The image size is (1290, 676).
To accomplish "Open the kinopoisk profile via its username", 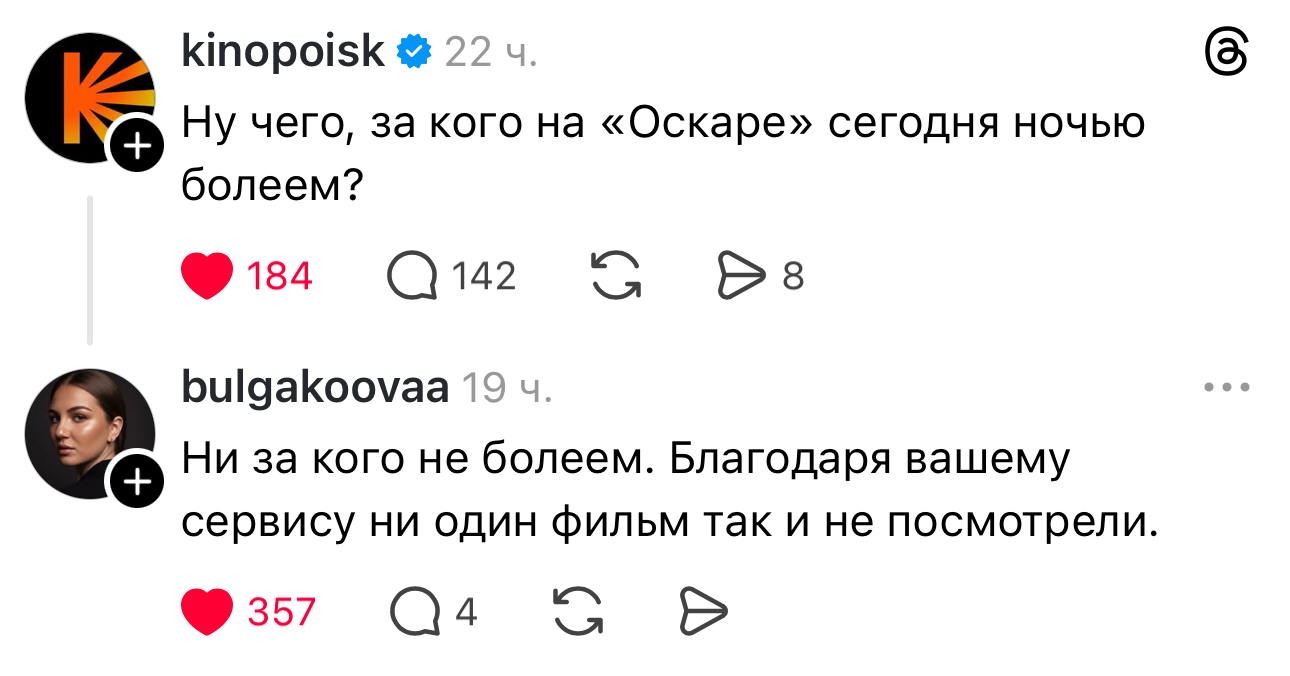I will coord(282,50).
